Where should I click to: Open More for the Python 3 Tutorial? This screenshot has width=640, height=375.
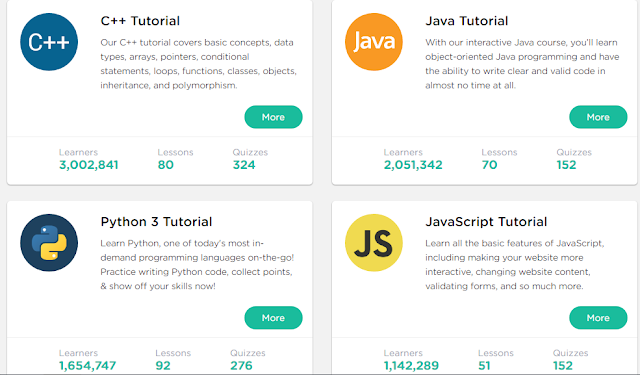click(x=273, y=318)
